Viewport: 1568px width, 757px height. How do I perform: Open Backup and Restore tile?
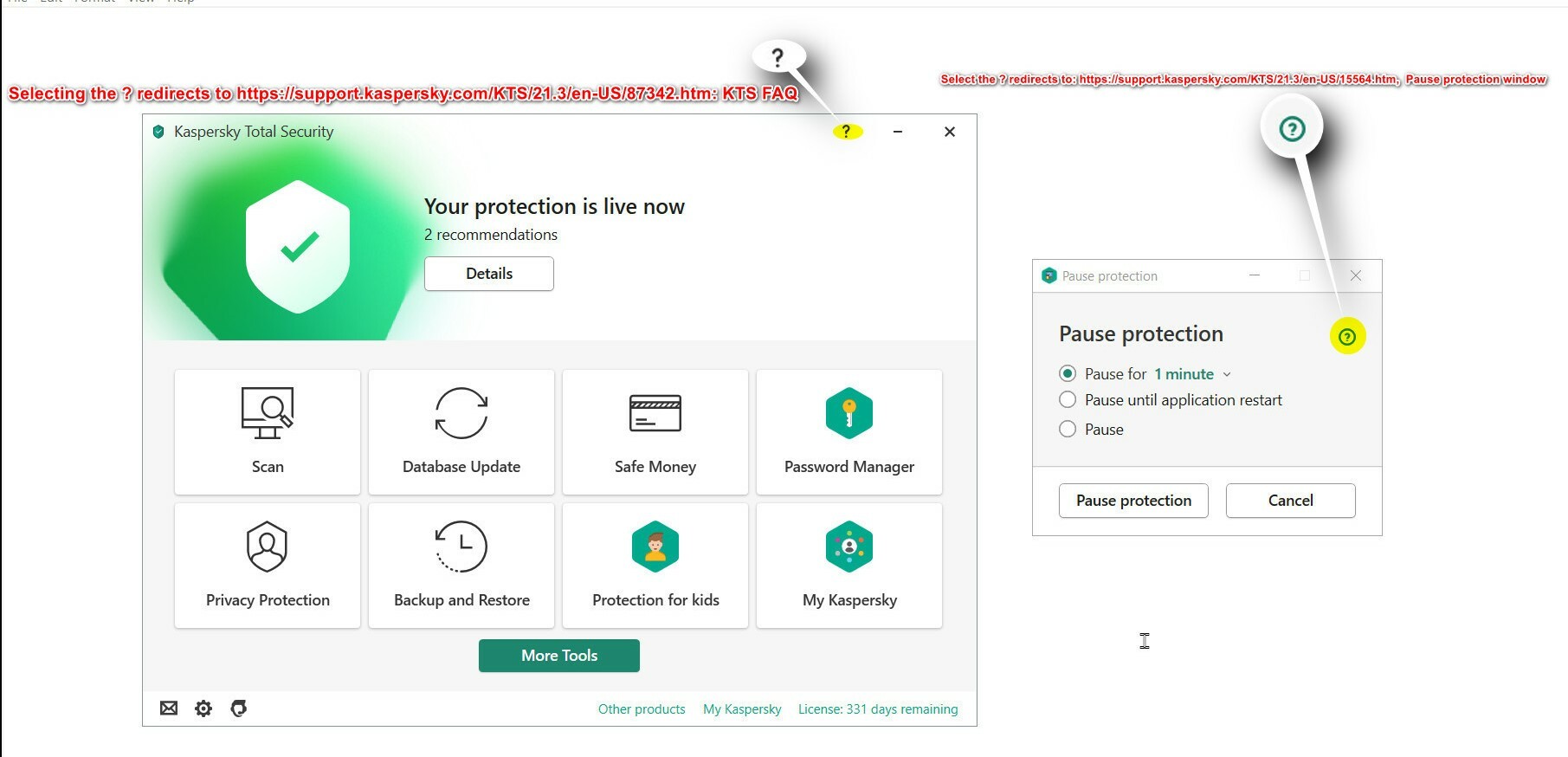pos(461,566)
